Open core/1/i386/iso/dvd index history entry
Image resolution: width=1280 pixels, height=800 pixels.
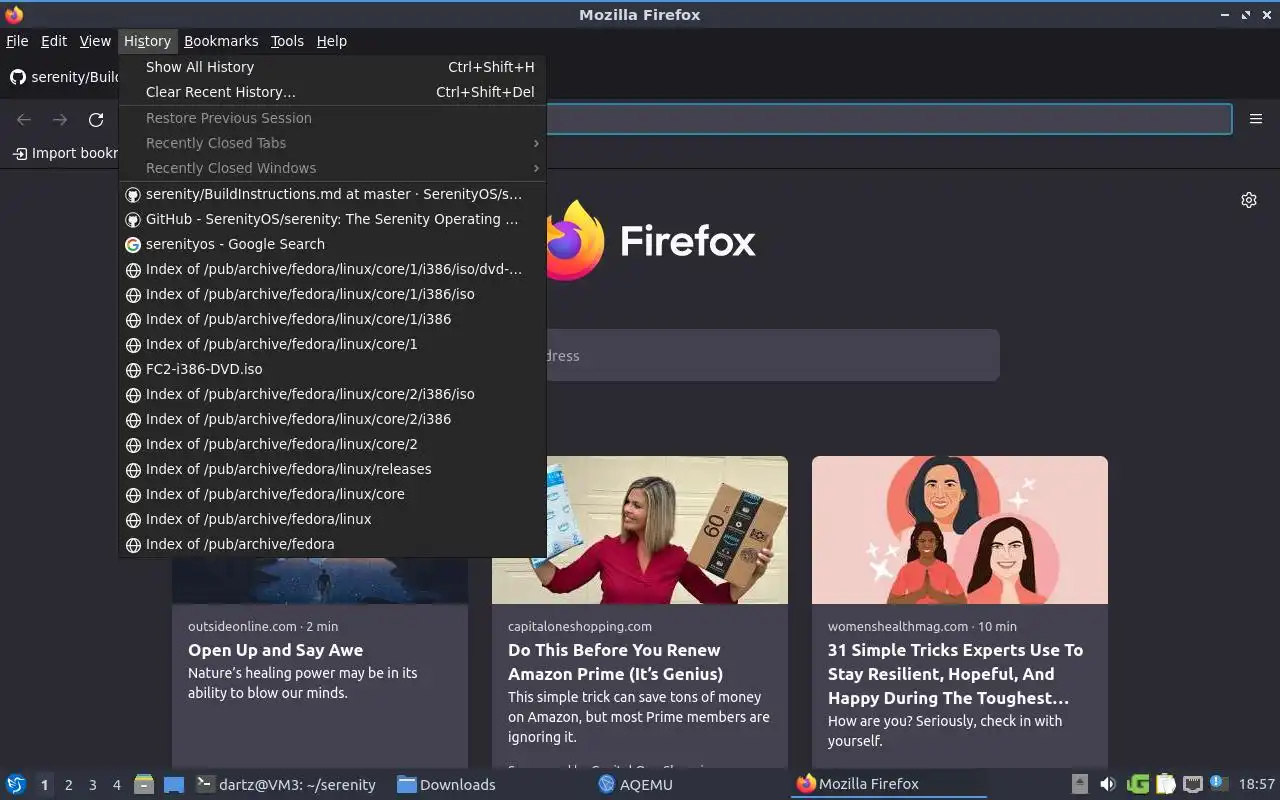[332, 269]
